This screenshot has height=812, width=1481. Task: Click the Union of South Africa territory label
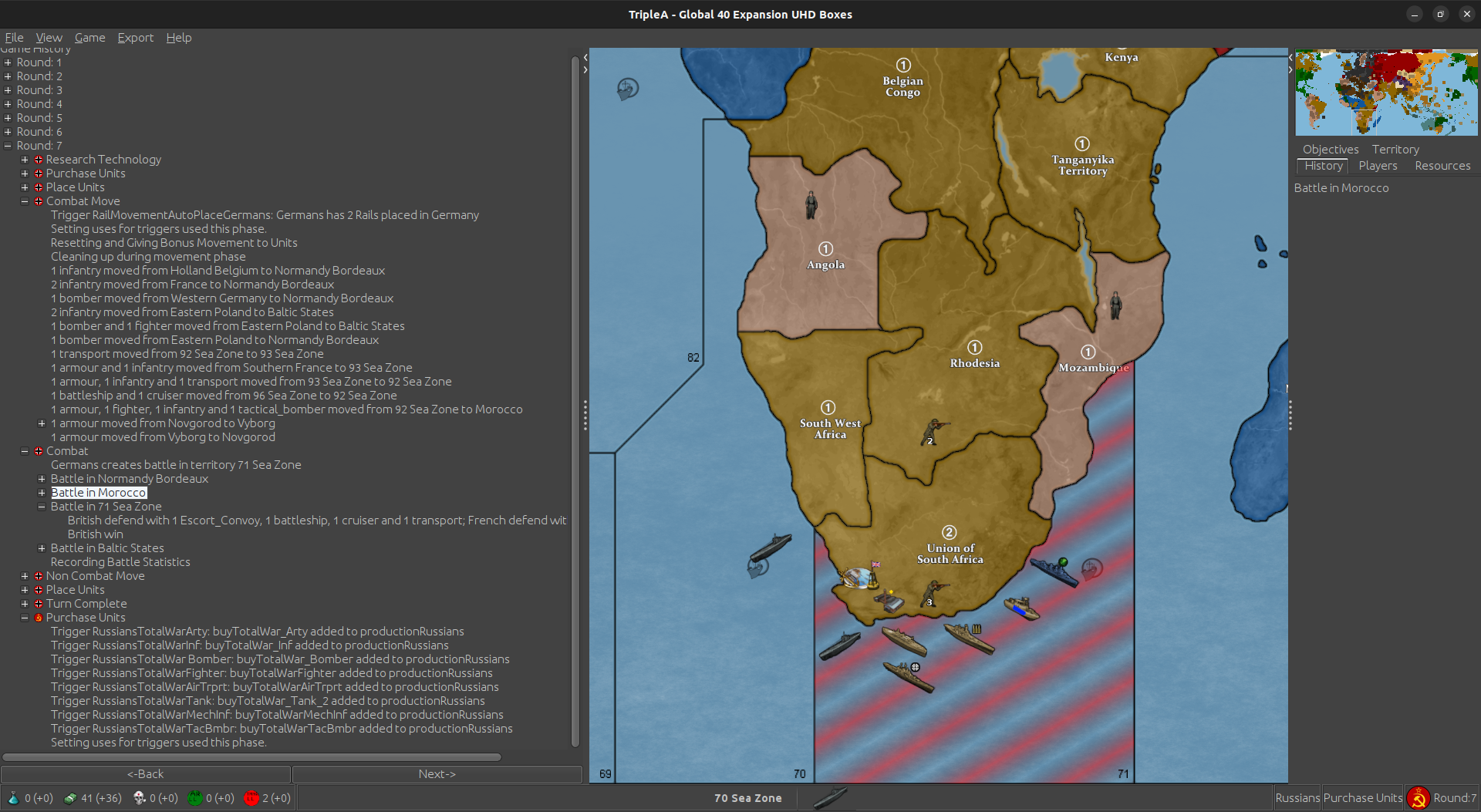[950, 554]
